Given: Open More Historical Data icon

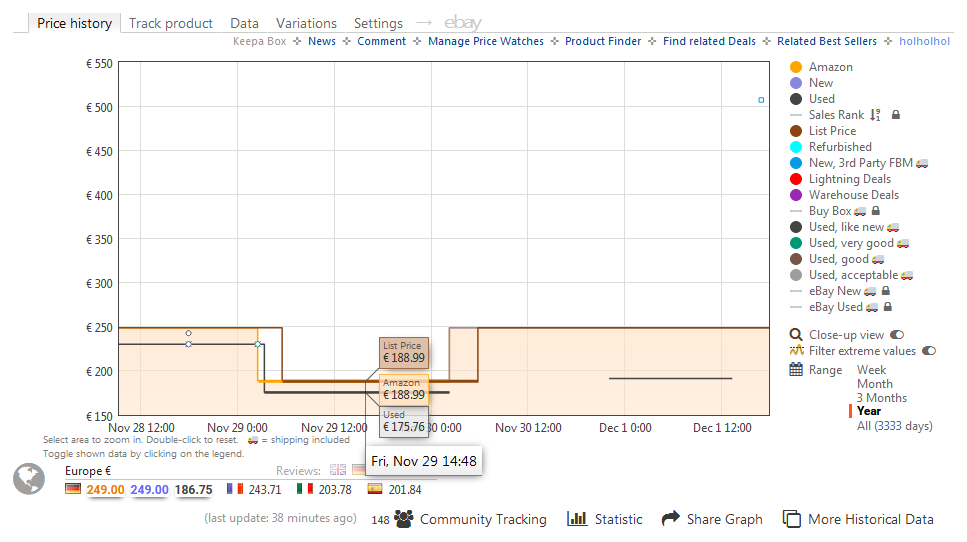Looking at the screenshot, I should pyautogui.click(x=792, y=519).
